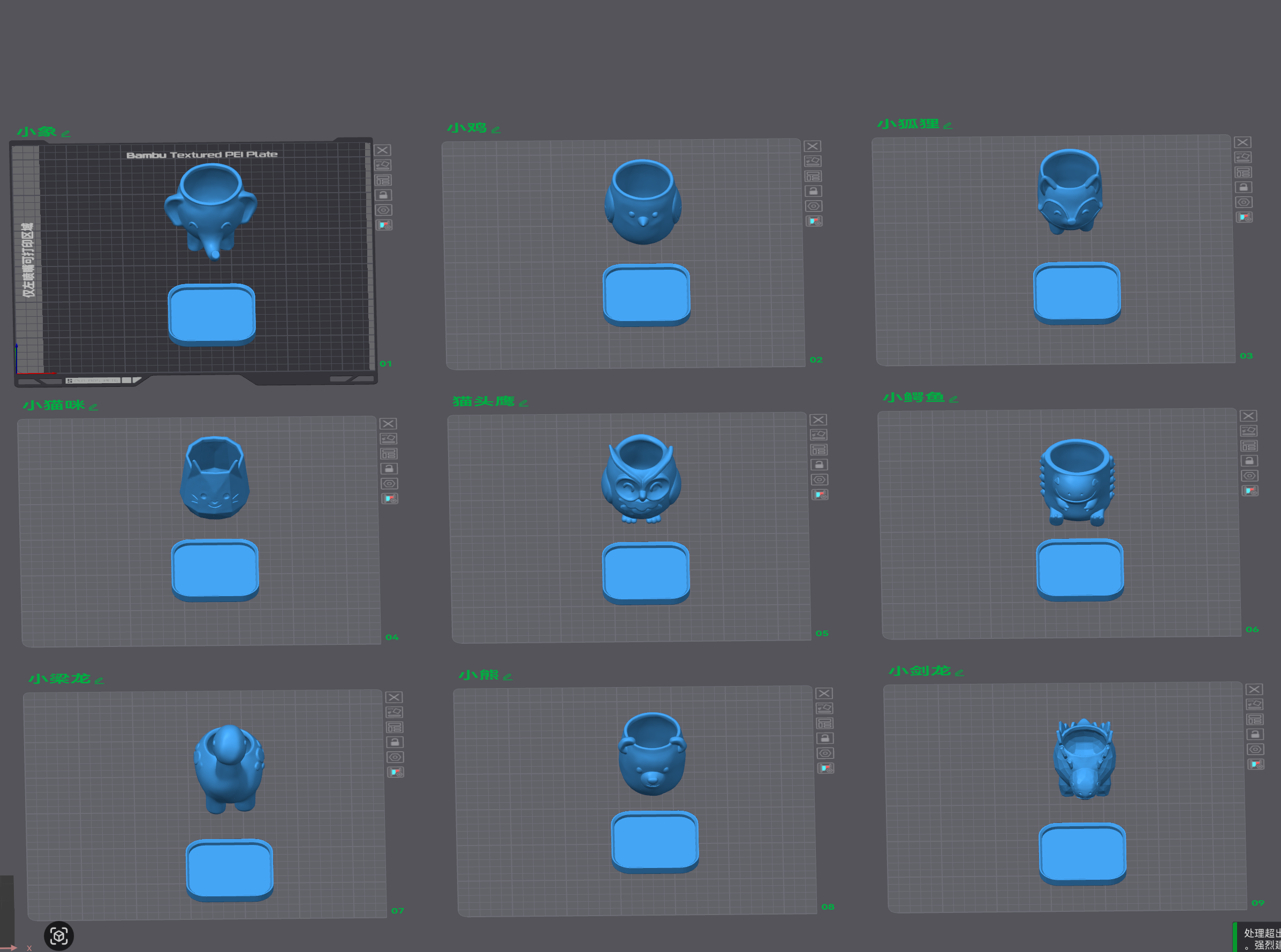Select the rectangular tray under the chick model

click(x=647, y=295)
